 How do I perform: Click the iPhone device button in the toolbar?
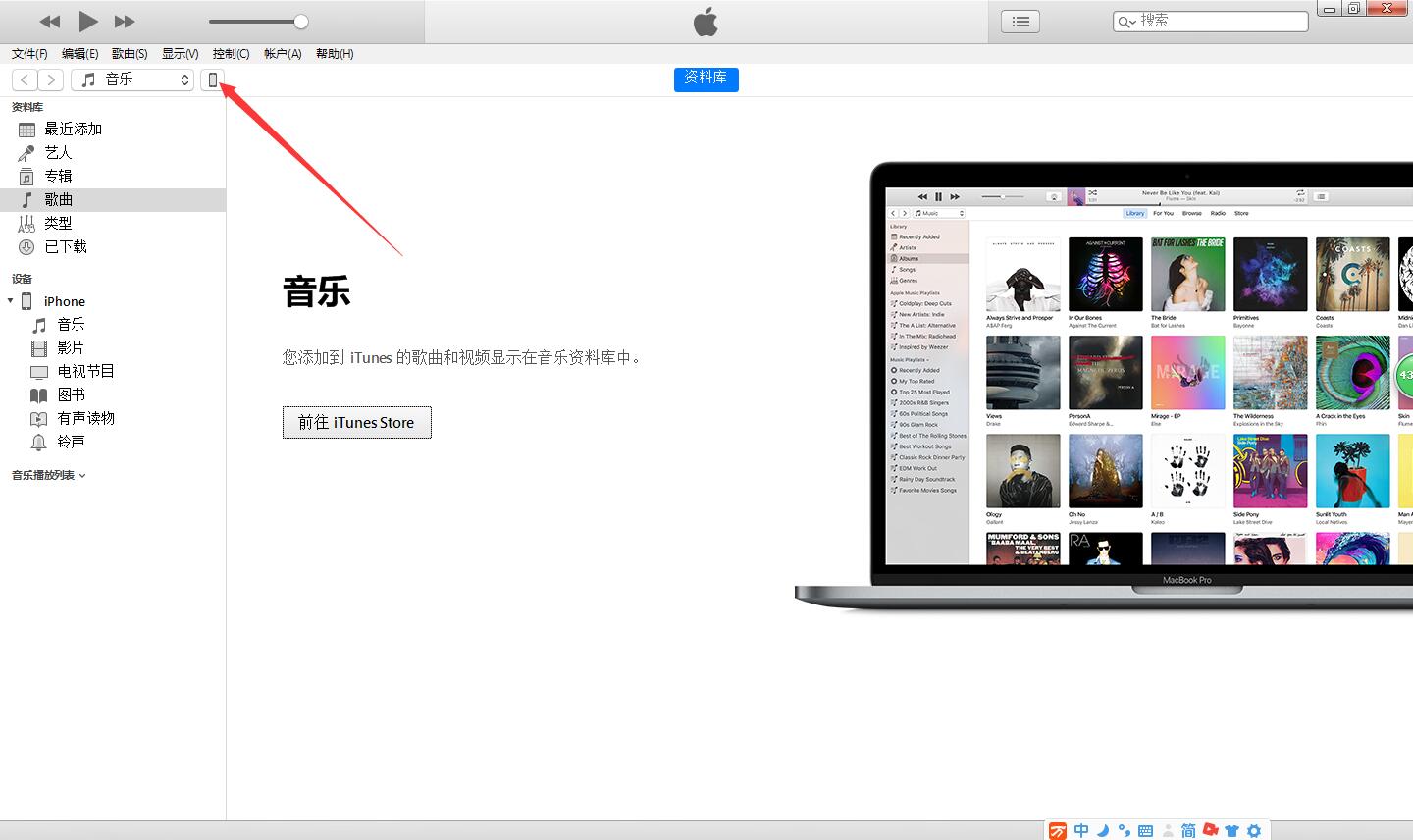pos(212,79)
